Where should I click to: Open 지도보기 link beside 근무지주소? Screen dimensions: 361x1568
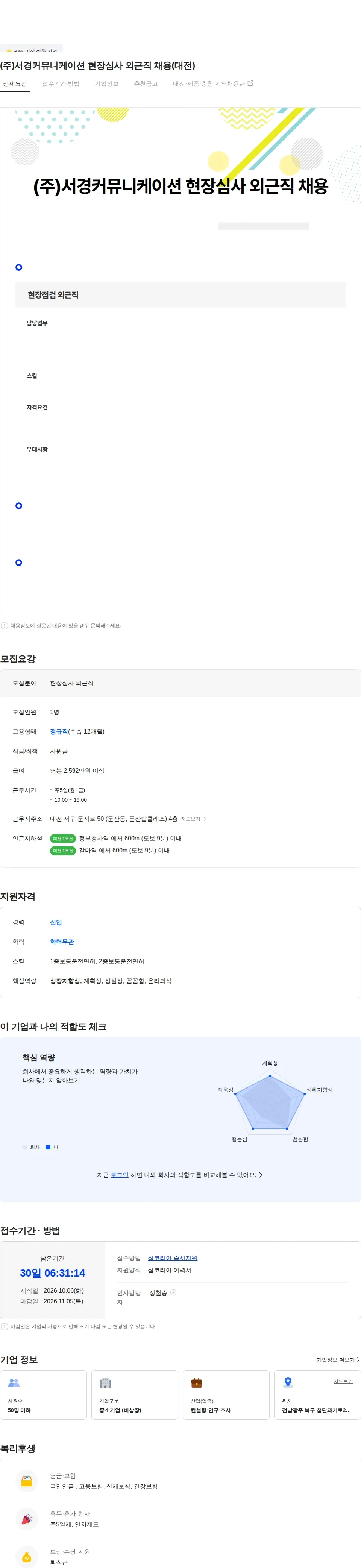191,819
